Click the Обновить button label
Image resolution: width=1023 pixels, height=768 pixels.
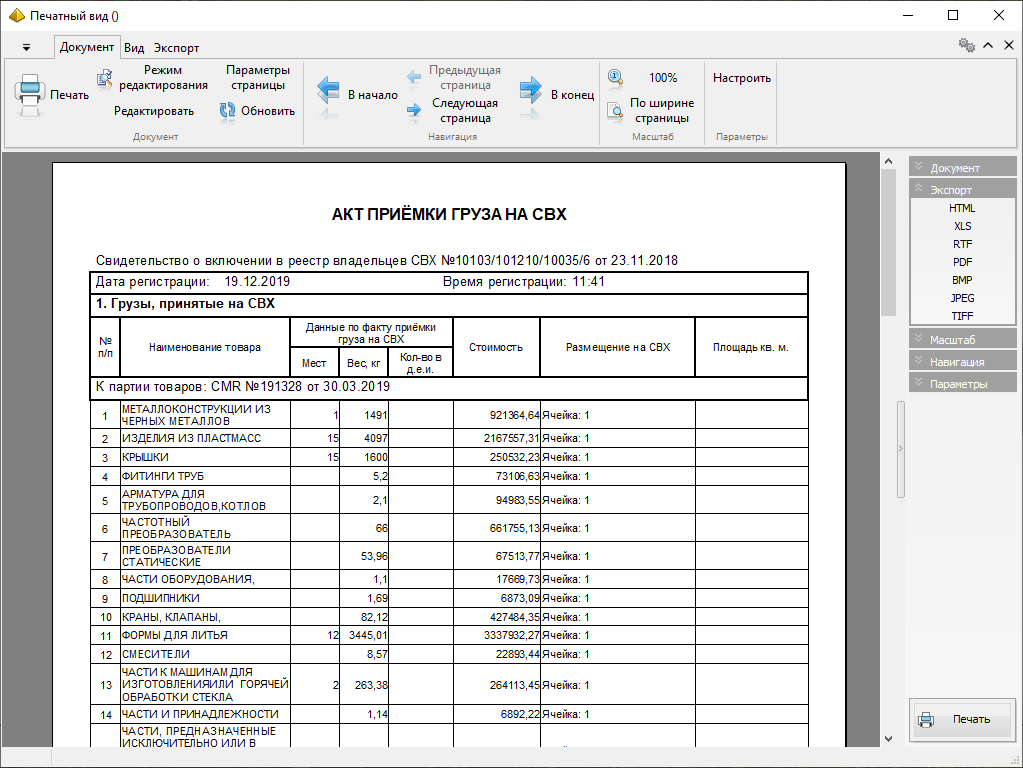tap(267, 111)
